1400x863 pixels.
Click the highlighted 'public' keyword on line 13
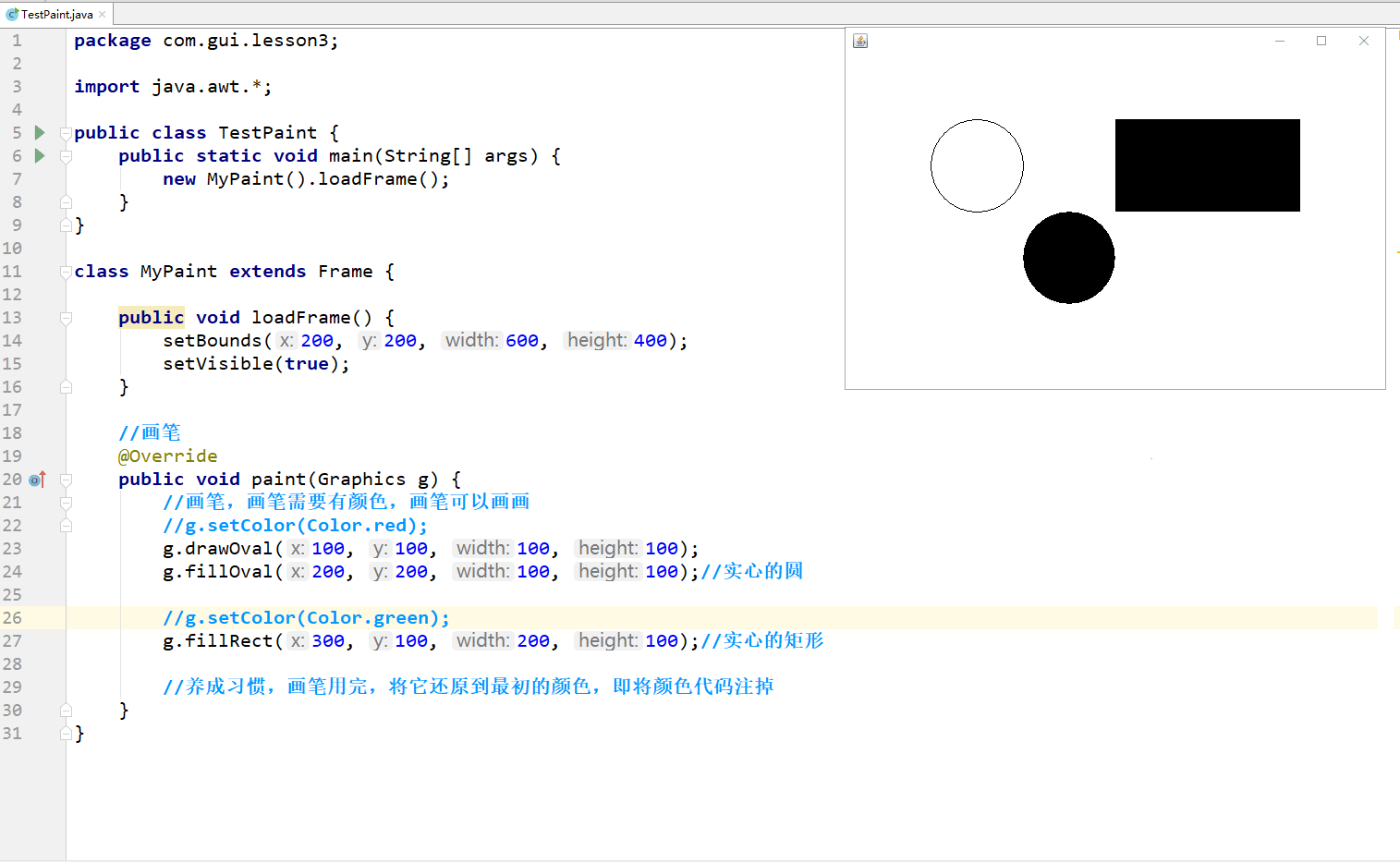click(x=152, y=318)
